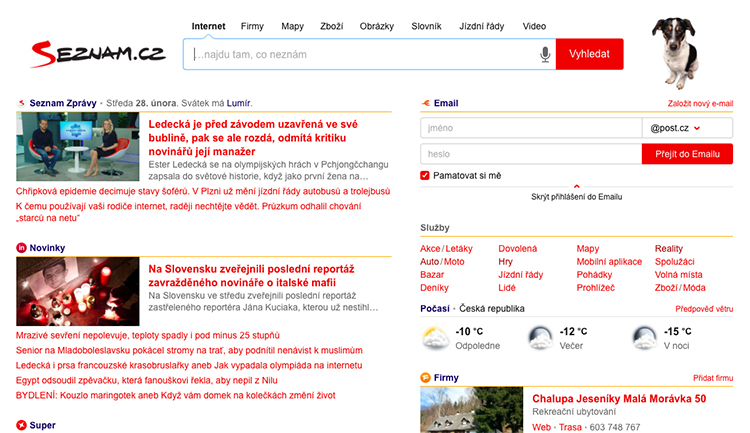Open the Předpověď větru link
This screenshot has height=433, width=750.
704,309
